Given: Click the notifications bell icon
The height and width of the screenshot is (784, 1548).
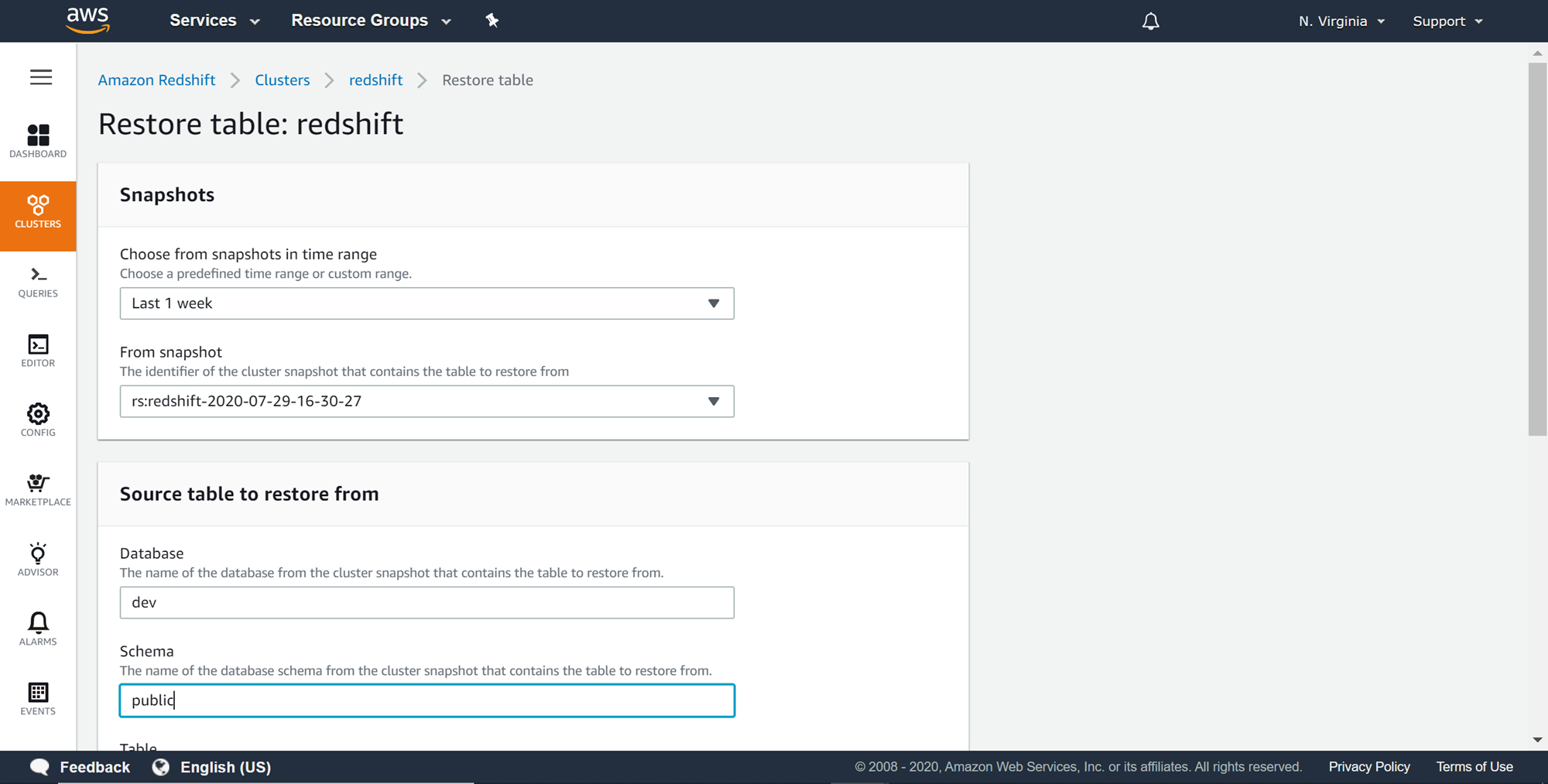Looking at the screenshot, I should pos(1150,21).
